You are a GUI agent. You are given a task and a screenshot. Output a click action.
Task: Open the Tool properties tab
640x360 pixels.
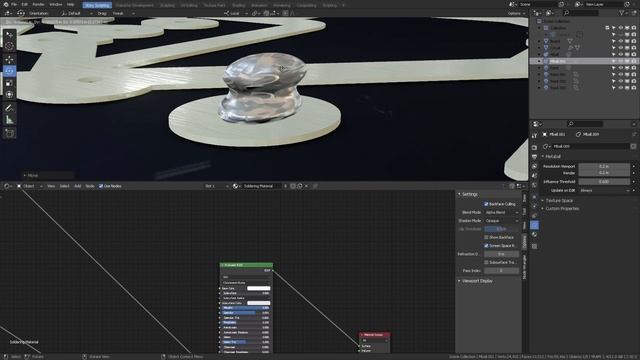[534, 136]
